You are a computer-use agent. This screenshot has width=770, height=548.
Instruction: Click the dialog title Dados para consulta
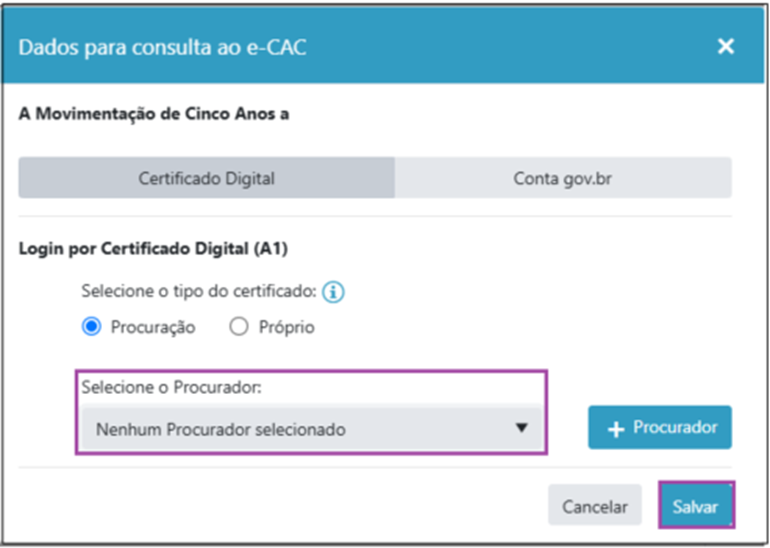click(x=162, y=47)
